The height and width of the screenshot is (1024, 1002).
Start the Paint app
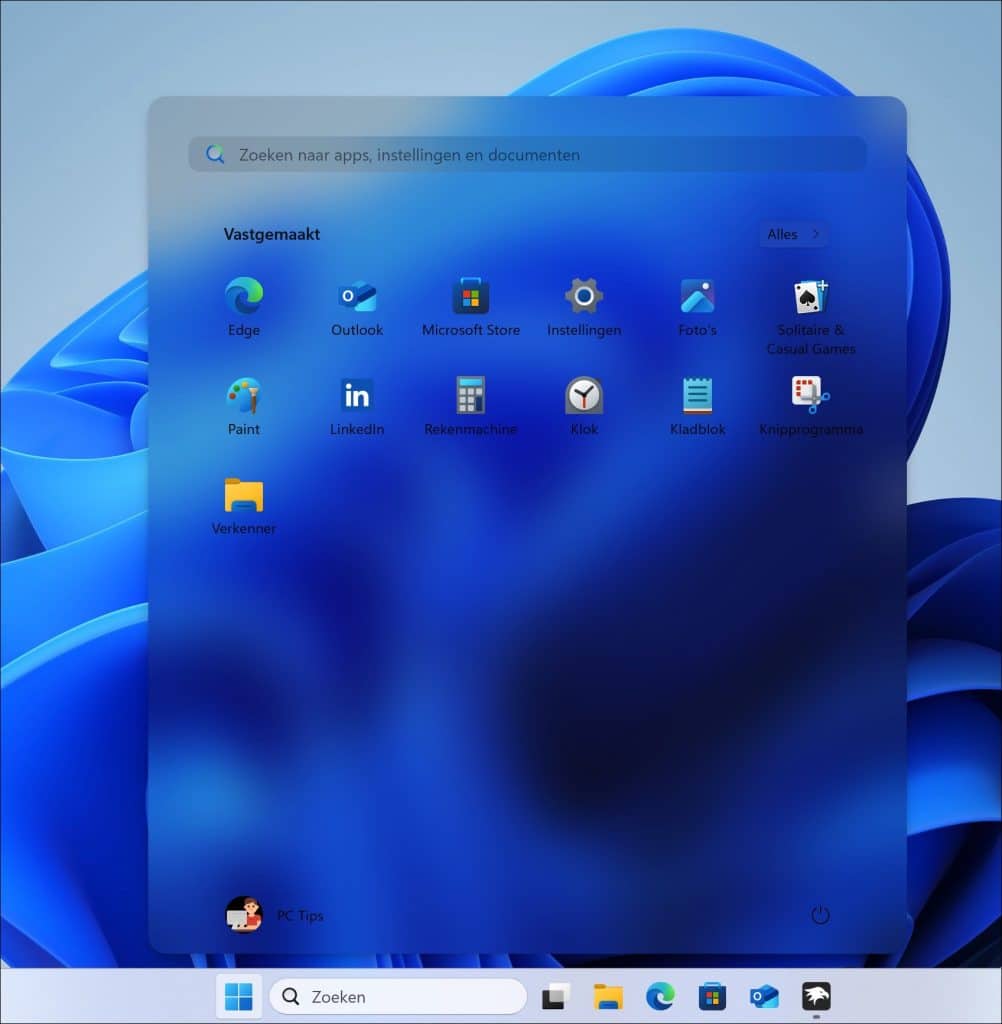point(243,397)
